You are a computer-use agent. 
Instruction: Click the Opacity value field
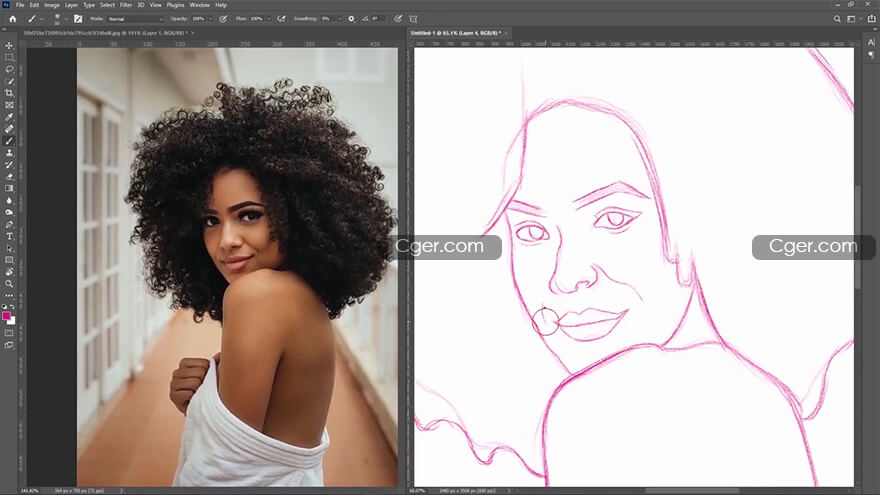pyautogui.click(x=199, y=19)
